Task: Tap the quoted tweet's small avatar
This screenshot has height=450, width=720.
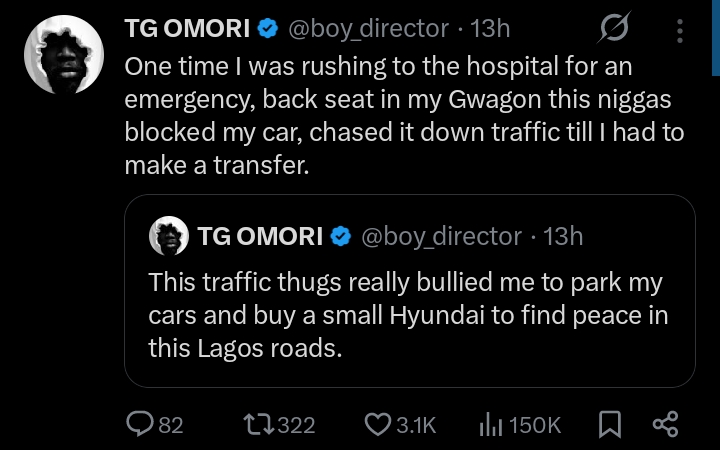Action: 169,236
